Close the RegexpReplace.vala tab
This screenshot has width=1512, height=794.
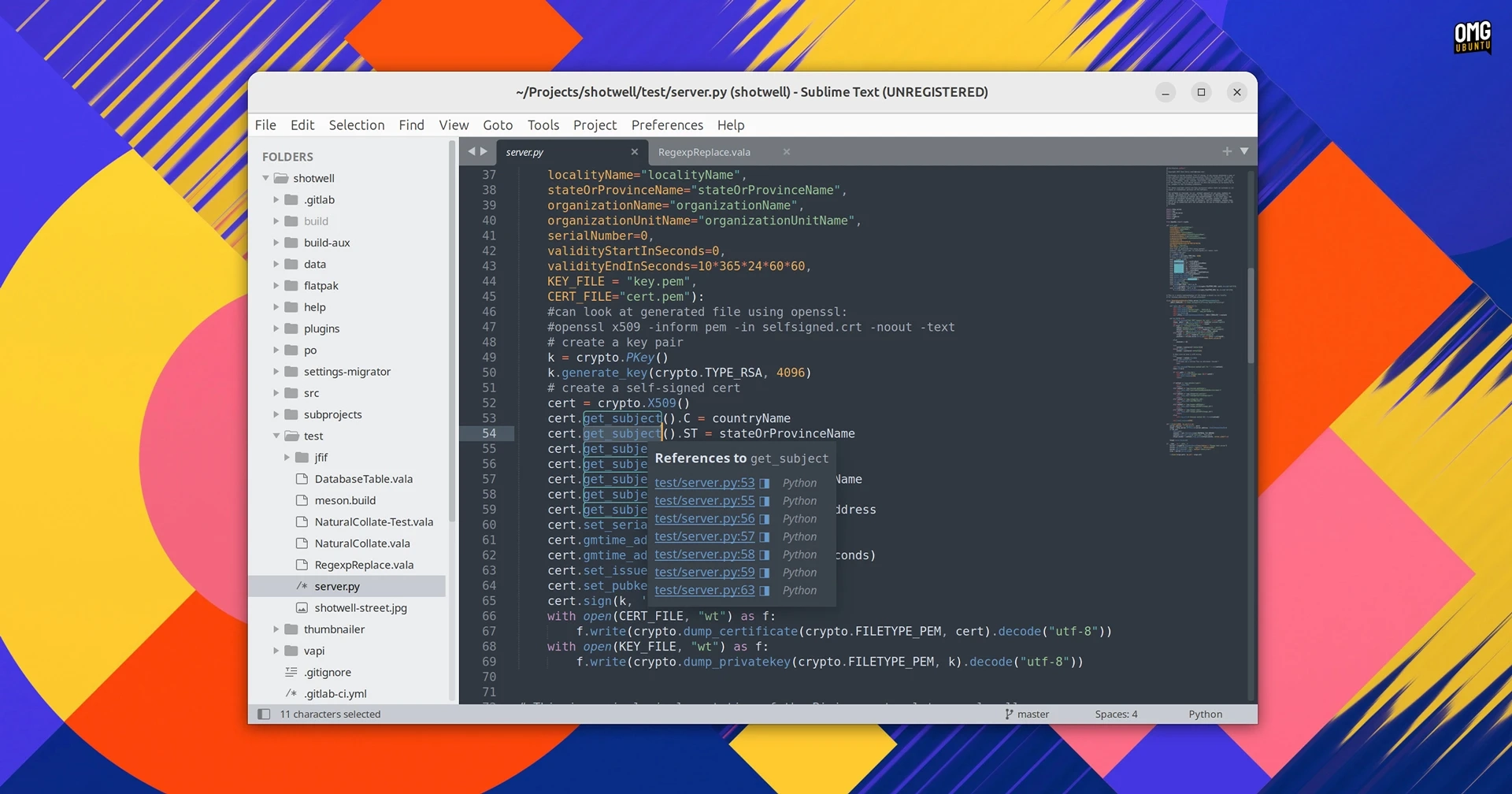787,152
